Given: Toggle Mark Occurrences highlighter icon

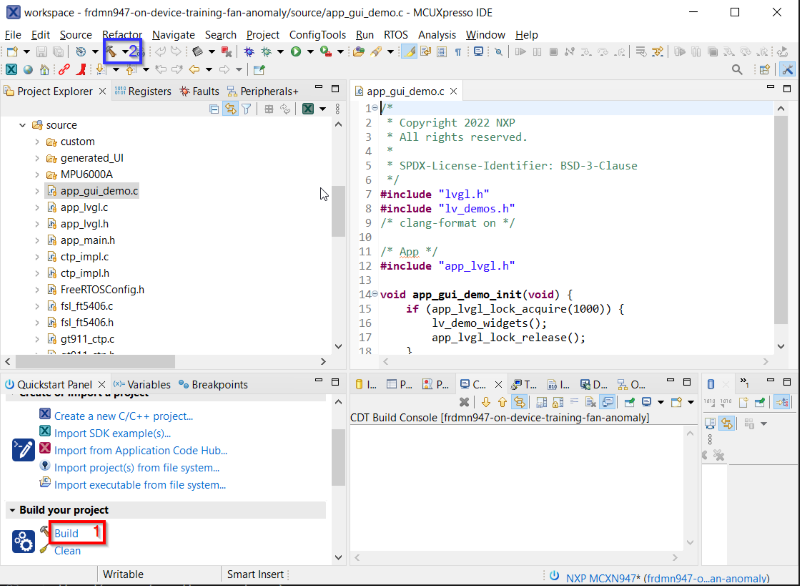Looking at the screenshot, I should (x=410, y=52).
